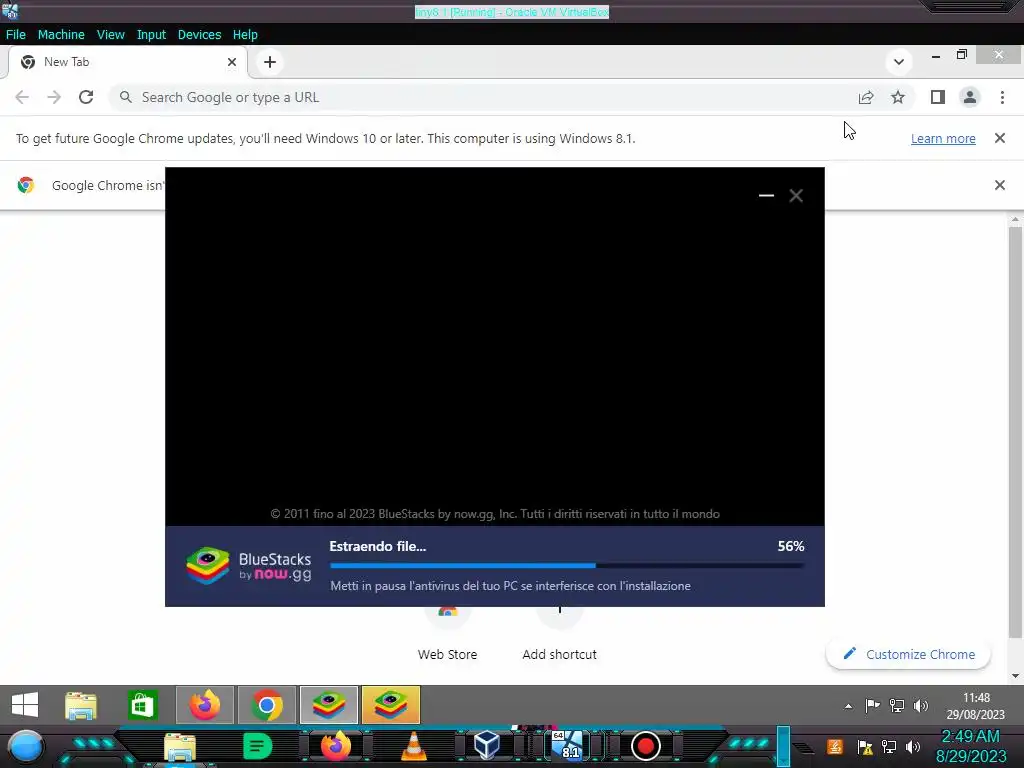Switch to Windows 8.1 VM taskbar icon
This screenshot has width=1024, height=768.
[x=567, y=746]
